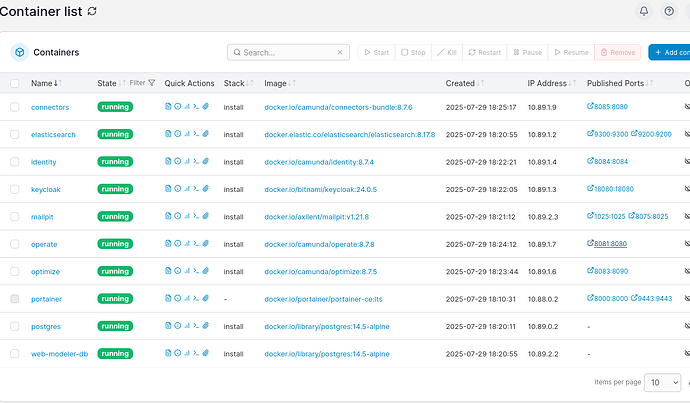
Task: Click the Restart button
Action: (484, 52)
